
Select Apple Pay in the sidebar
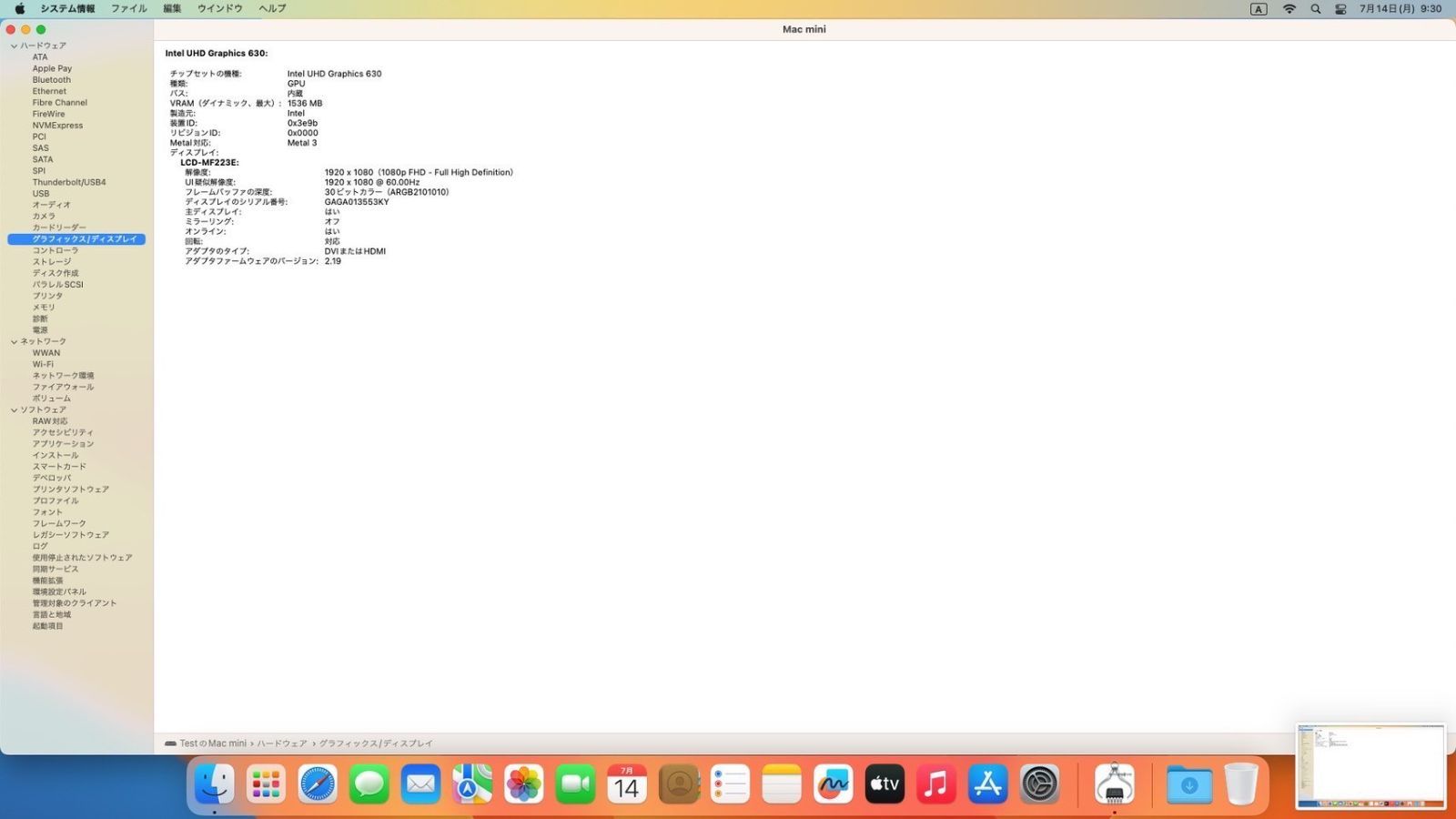[x=52, y=68]
